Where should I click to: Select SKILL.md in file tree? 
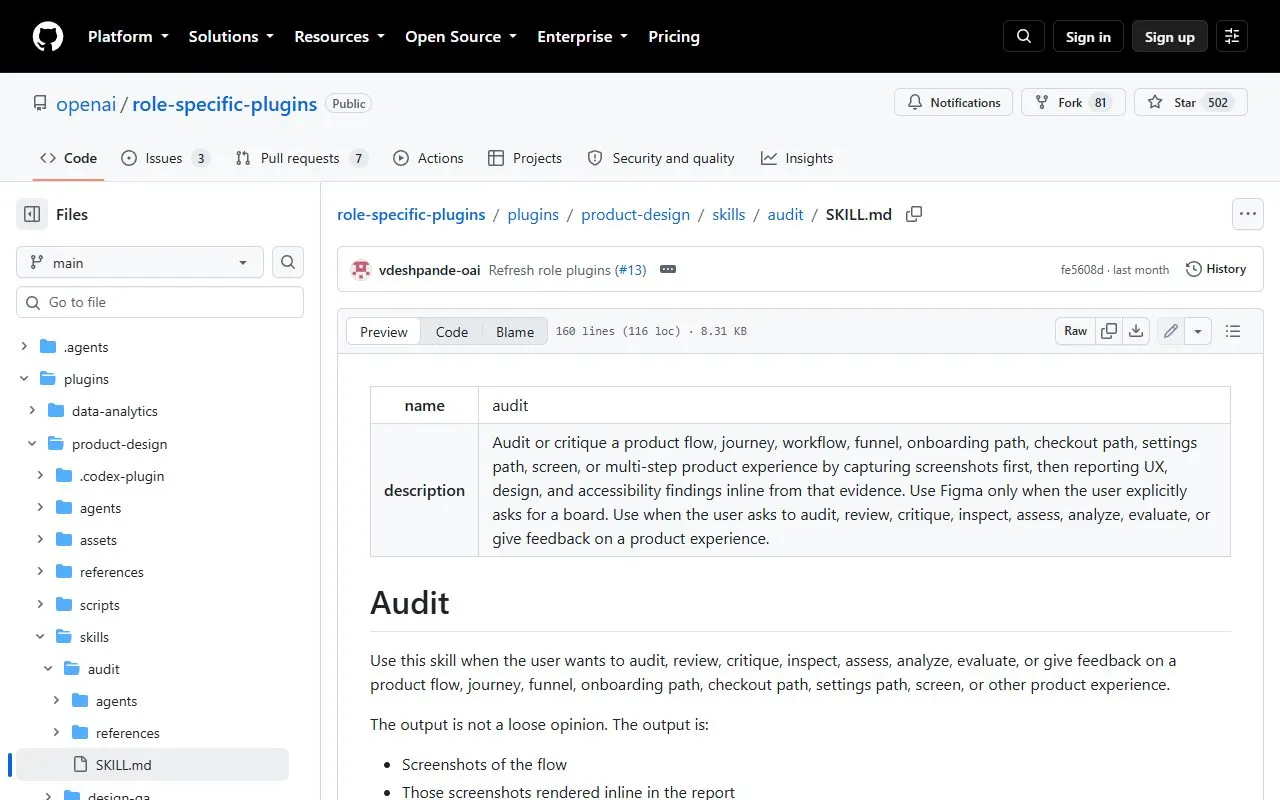coord(152,765)
